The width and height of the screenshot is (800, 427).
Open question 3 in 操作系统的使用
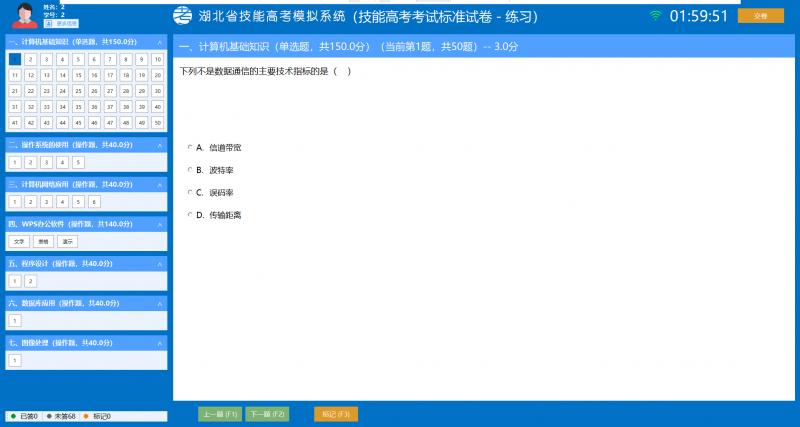(46, 163)
